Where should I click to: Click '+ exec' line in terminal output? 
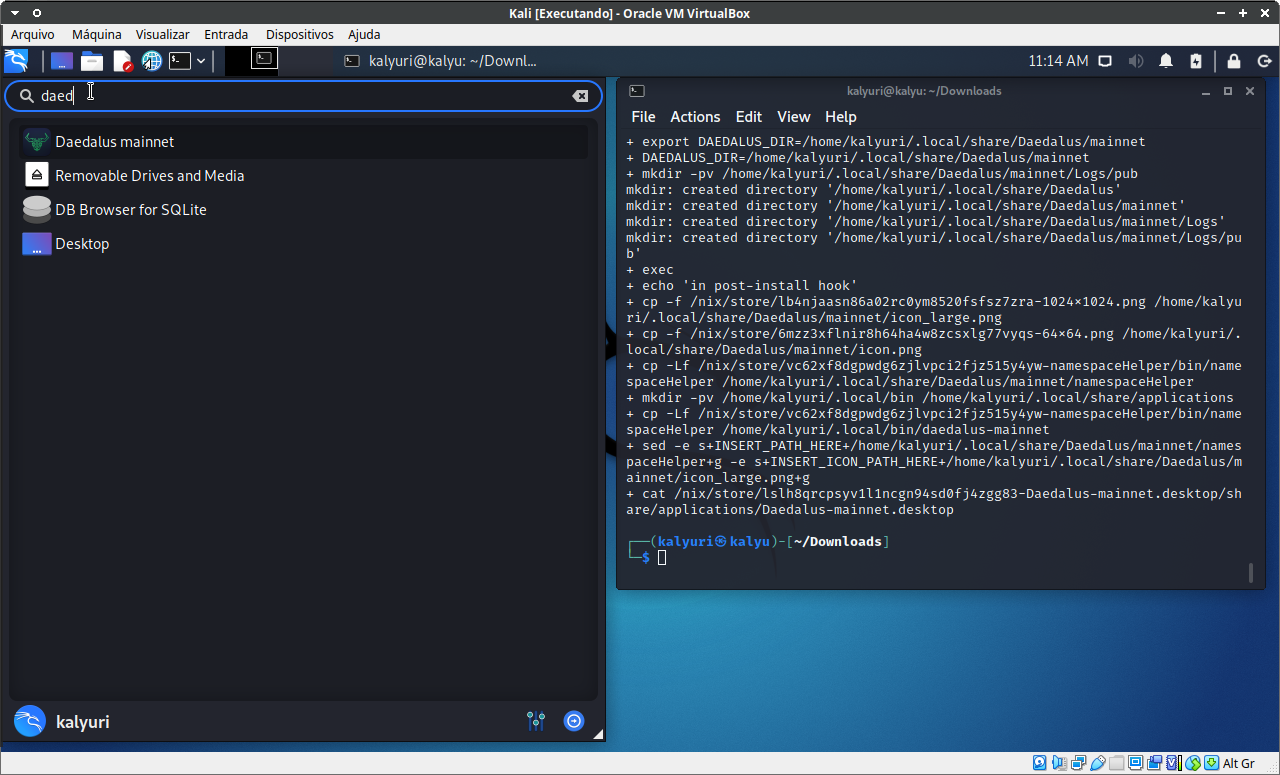tap(650, 270)
